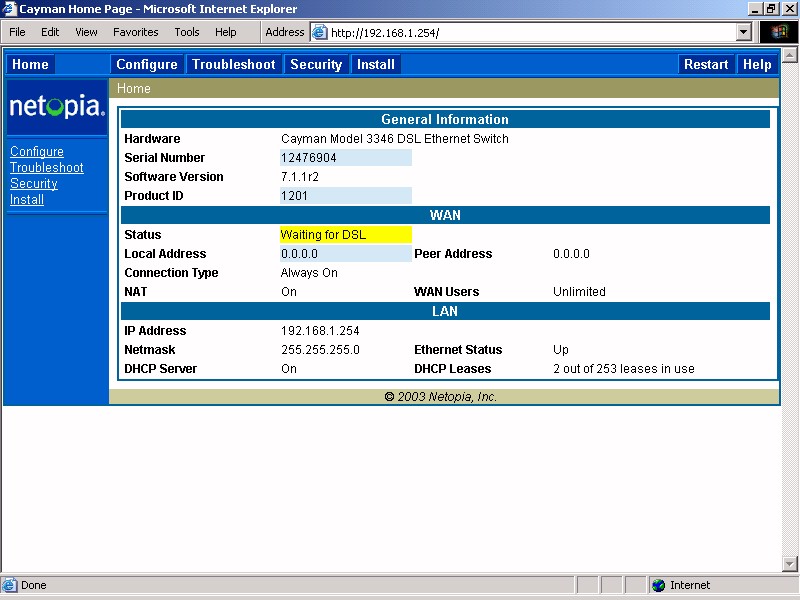Follow the Troubleshoot link in the sidebar
The width and height of the screenshot is (800, 600).
click(47, 167)
